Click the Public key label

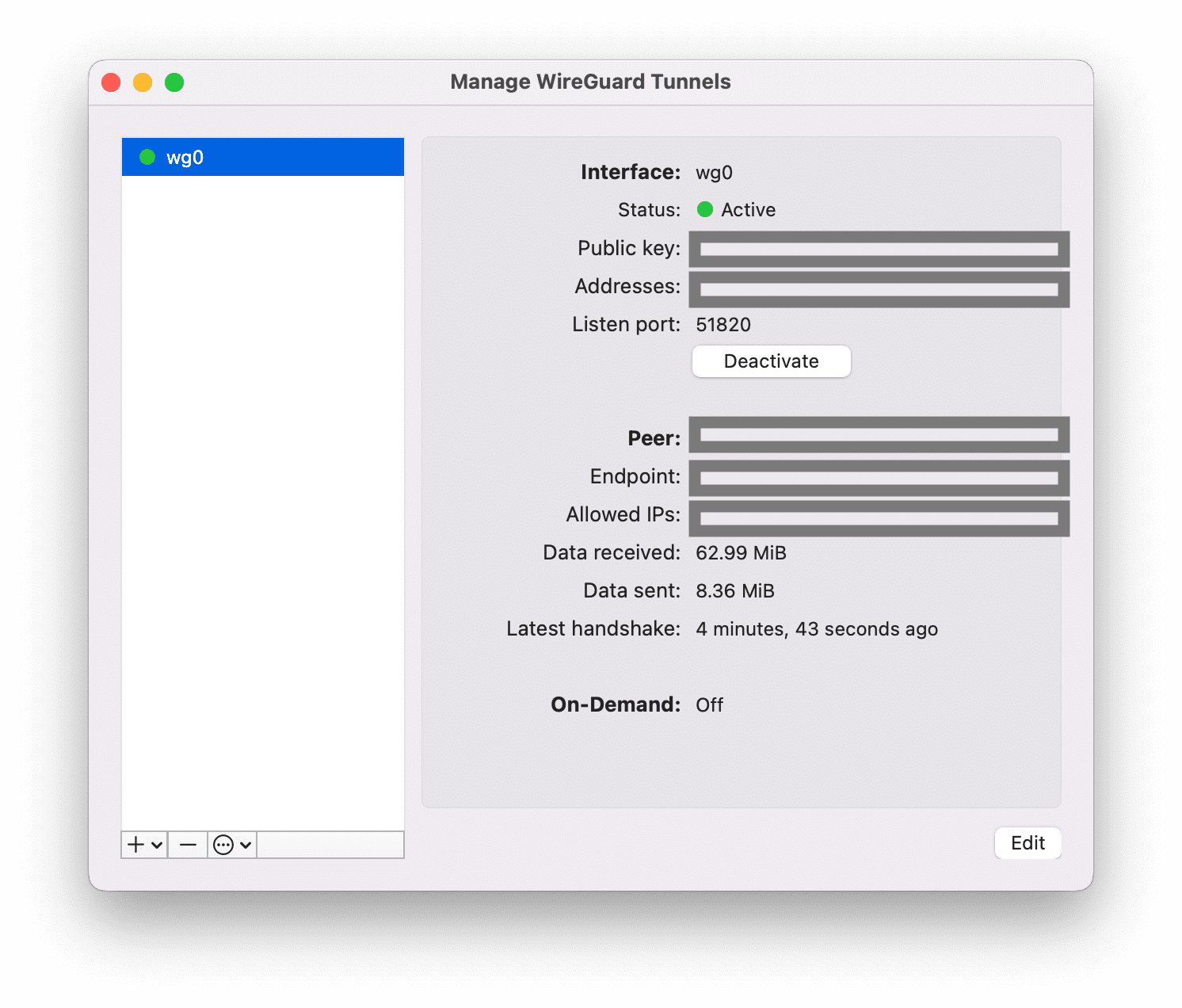coord(629,249)
